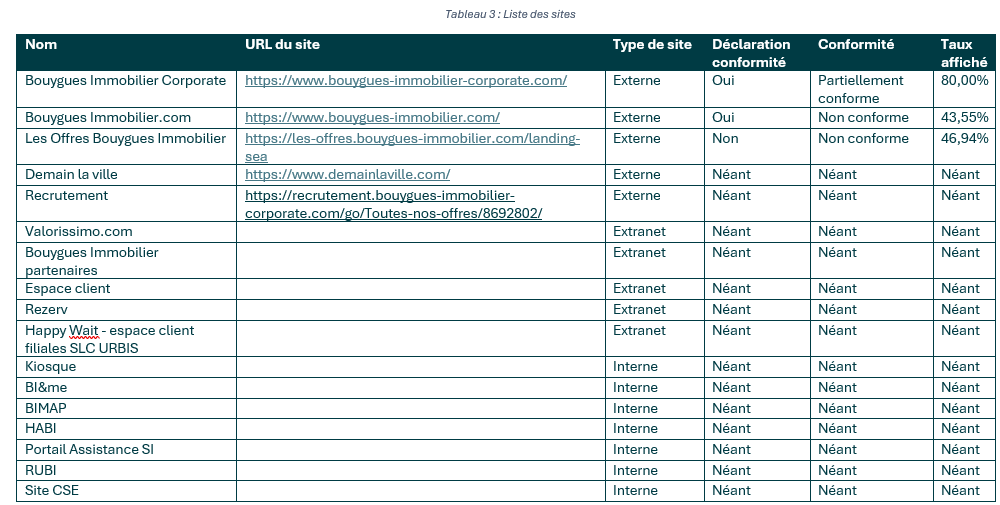Open the recrutement Toutes-nos-offres link

393,204
